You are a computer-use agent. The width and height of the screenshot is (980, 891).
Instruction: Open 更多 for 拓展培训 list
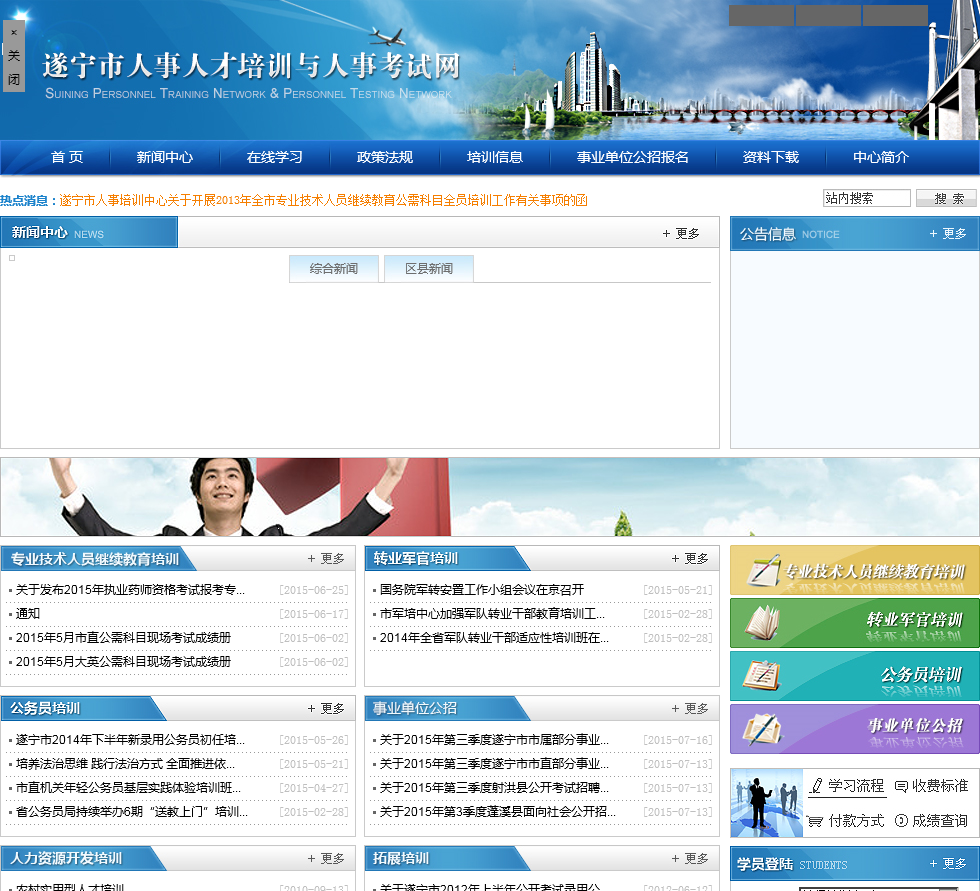click(690, 859)
